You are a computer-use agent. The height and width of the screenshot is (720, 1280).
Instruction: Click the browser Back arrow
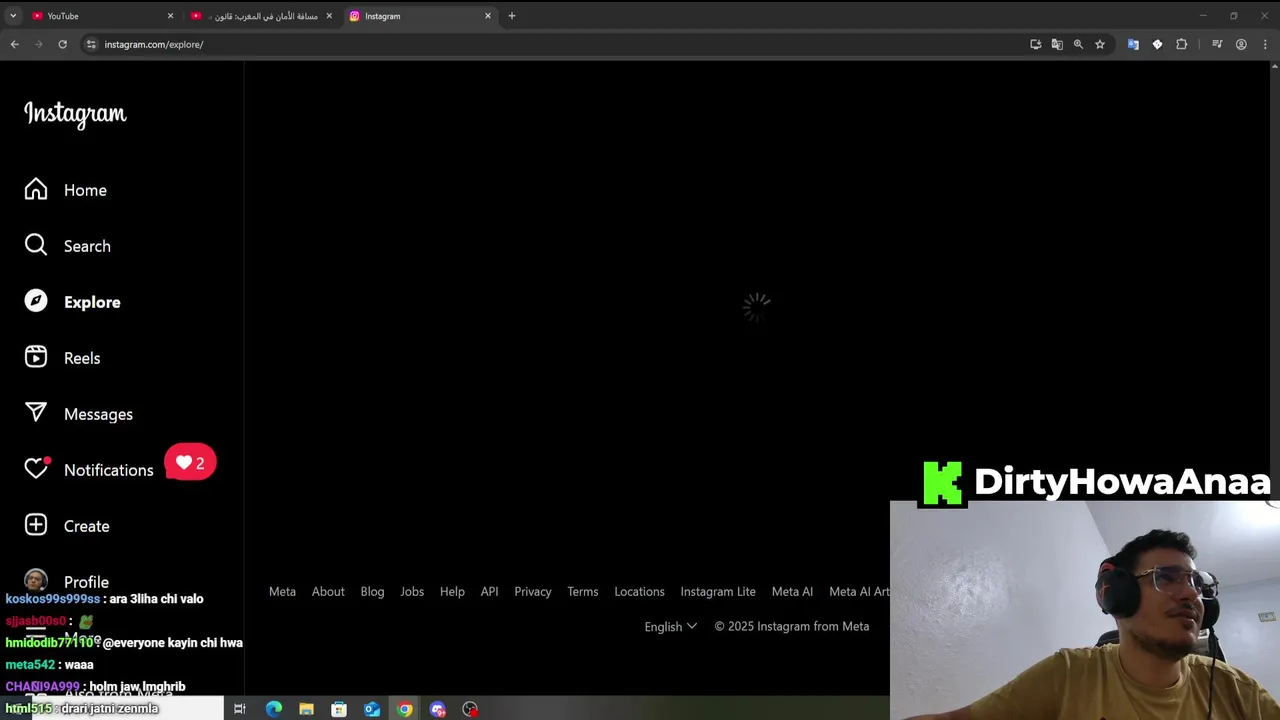coord(14,44)
